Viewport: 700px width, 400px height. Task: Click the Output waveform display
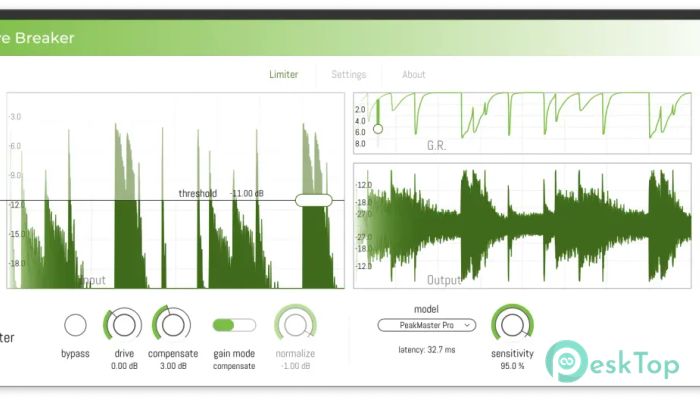[521, 227]
